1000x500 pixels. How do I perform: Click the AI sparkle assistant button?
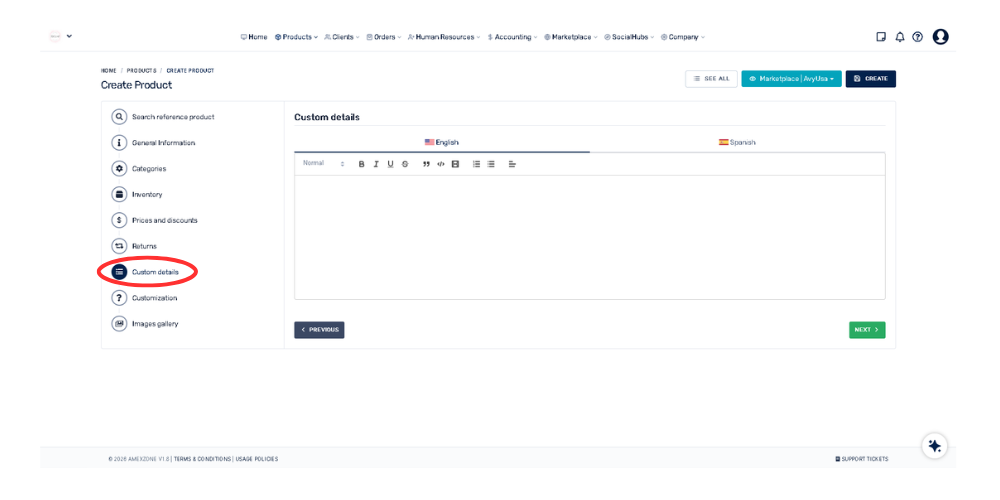934,446
